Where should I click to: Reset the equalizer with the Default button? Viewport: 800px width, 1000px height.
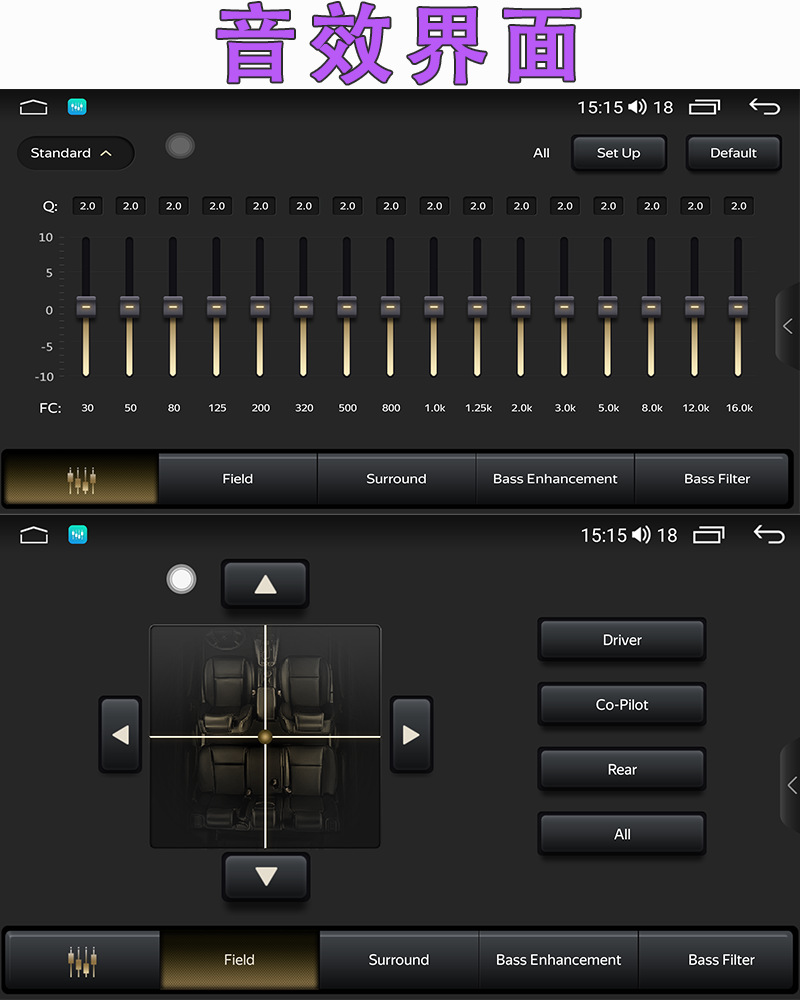[x=733, y=153]
